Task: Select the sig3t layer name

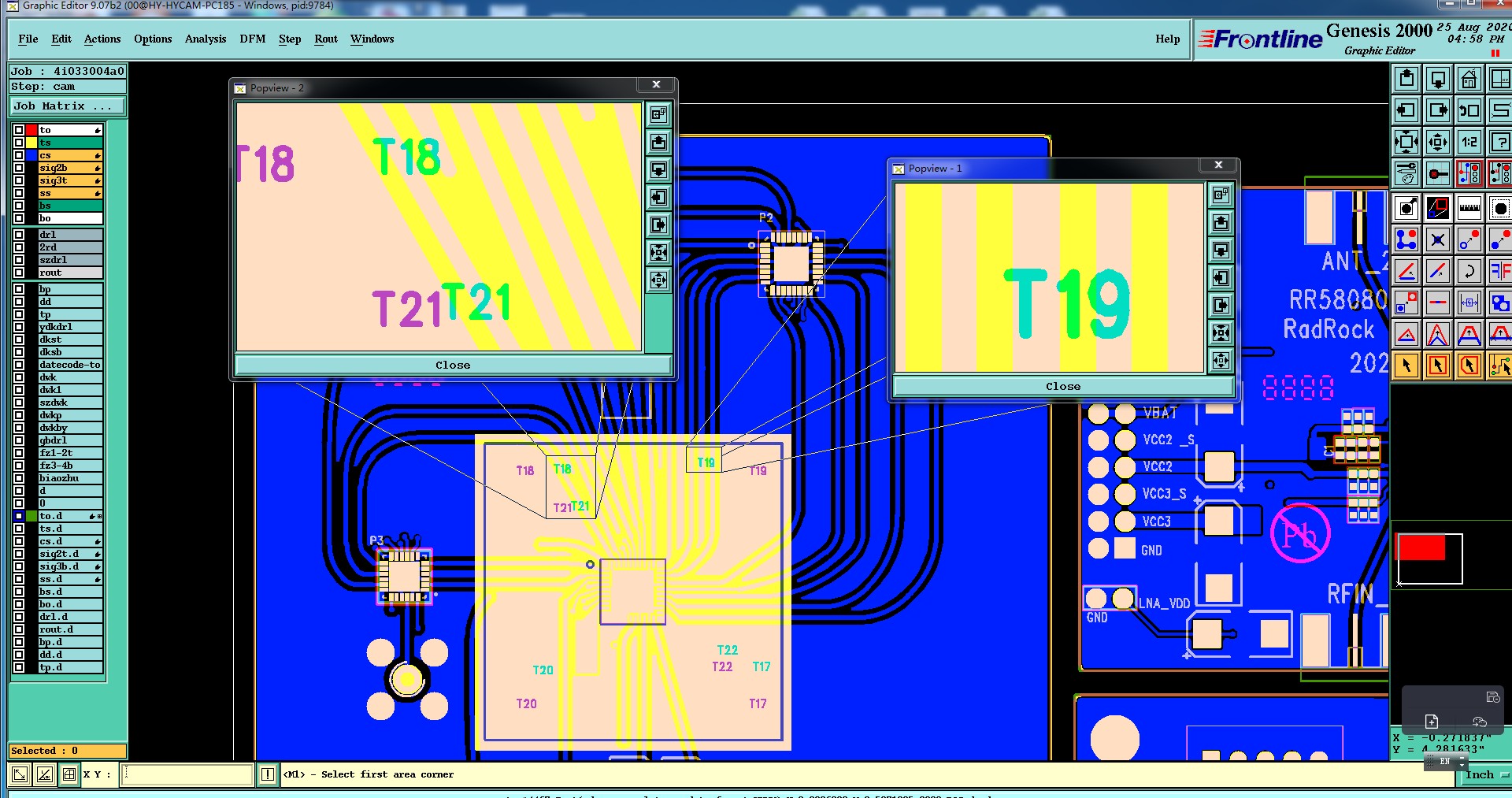Action: 70,180
